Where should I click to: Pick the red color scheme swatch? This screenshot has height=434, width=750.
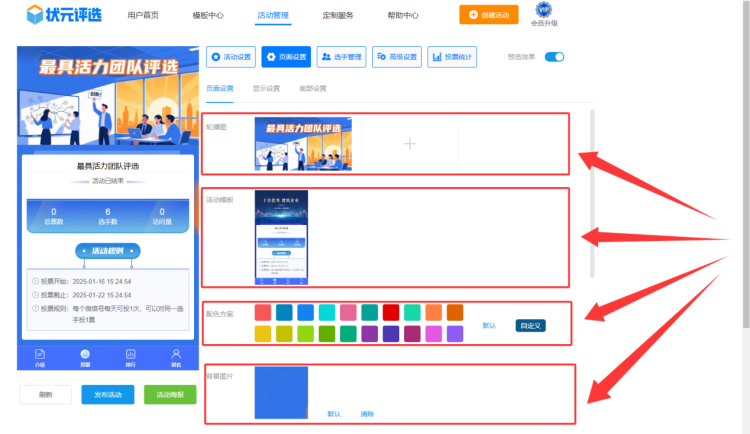pos(391,313)
